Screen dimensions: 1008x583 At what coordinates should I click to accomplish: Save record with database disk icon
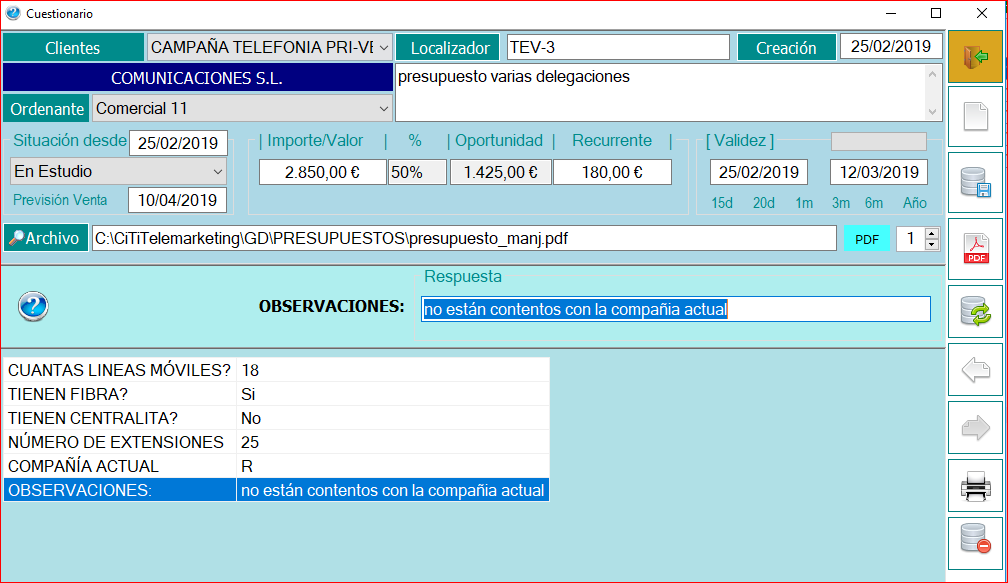(x=975, y=183)
